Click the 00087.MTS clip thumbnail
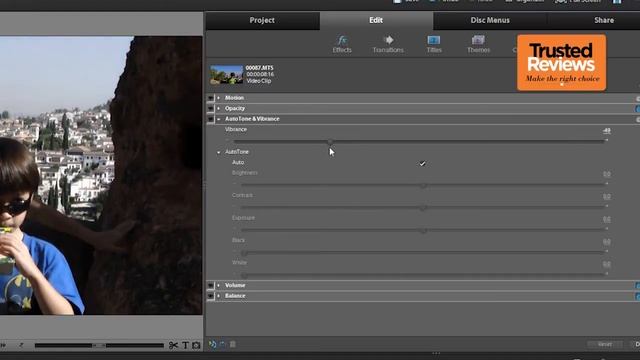640x360 pixels. click(227, 75)
